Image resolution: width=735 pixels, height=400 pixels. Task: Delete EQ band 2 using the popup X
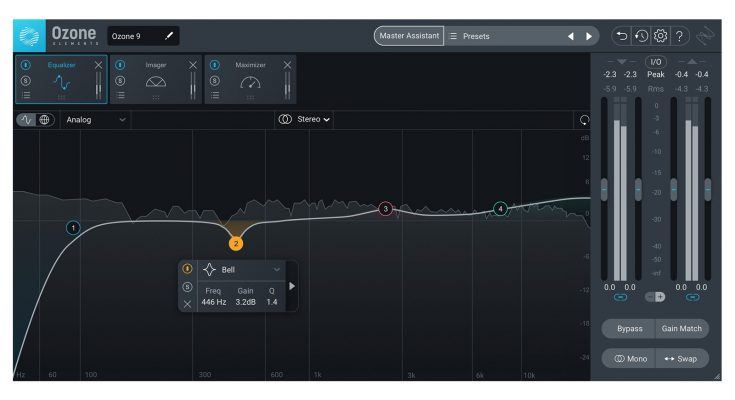(187, 304)
